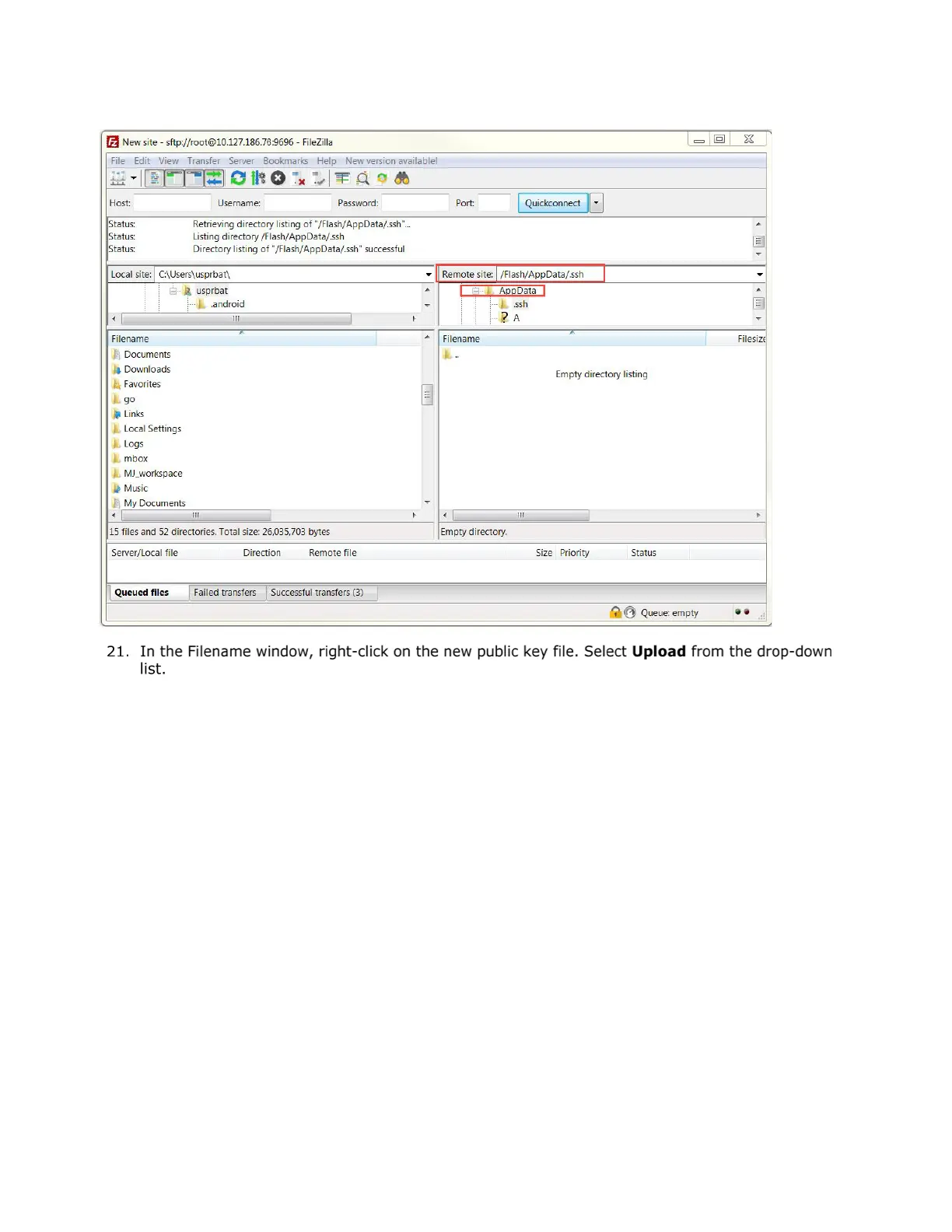Toggle directory comparison

point(362,179)
